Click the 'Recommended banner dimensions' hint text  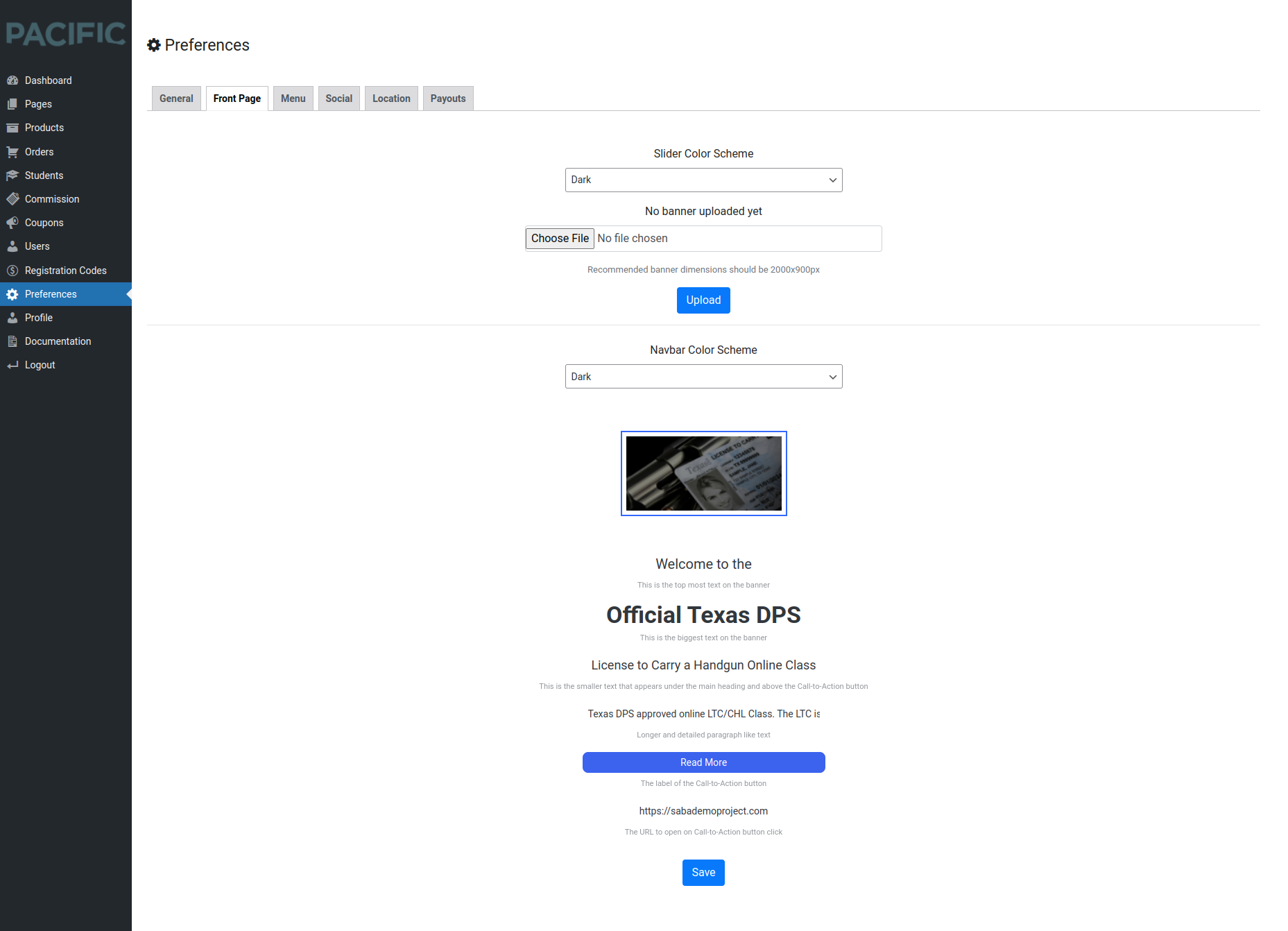pyautogui.click(x=703, y=270)
